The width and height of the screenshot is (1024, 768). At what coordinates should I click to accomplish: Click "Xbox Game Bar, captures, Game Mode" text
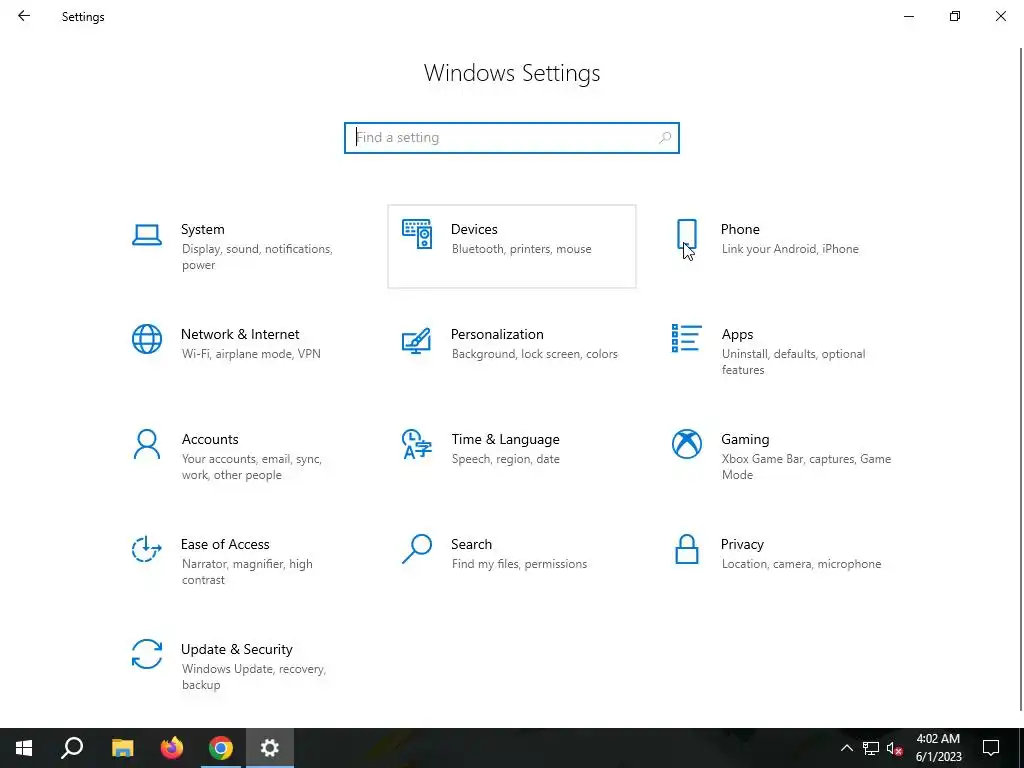806,467
